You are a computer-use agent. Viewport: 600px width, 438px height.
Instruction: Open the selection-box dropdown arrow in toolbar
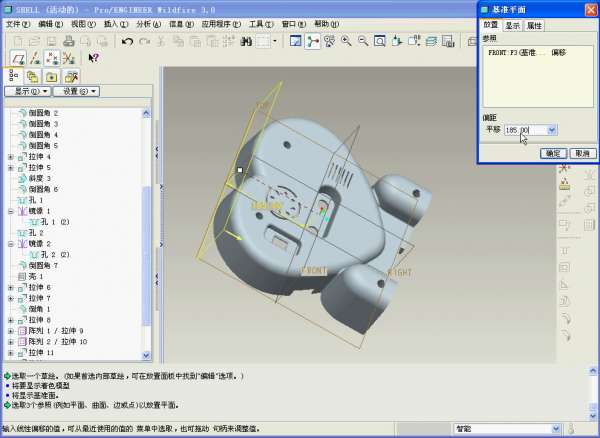pos(275,41)
